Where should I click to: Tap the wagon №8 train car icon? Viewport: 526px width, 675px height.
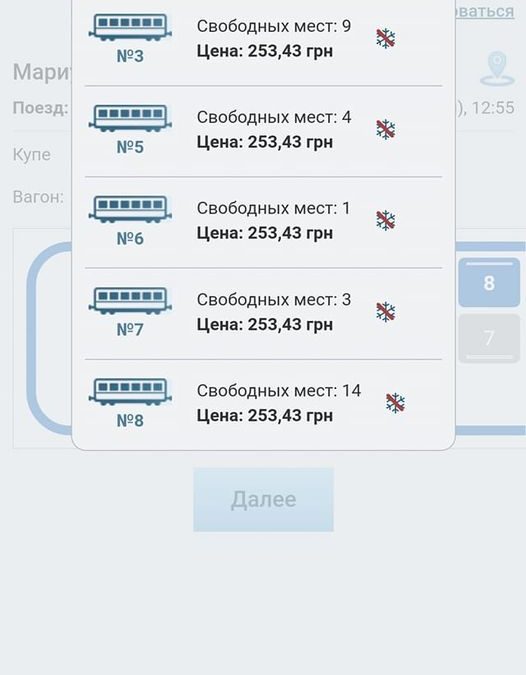click(x=130, y=392)
